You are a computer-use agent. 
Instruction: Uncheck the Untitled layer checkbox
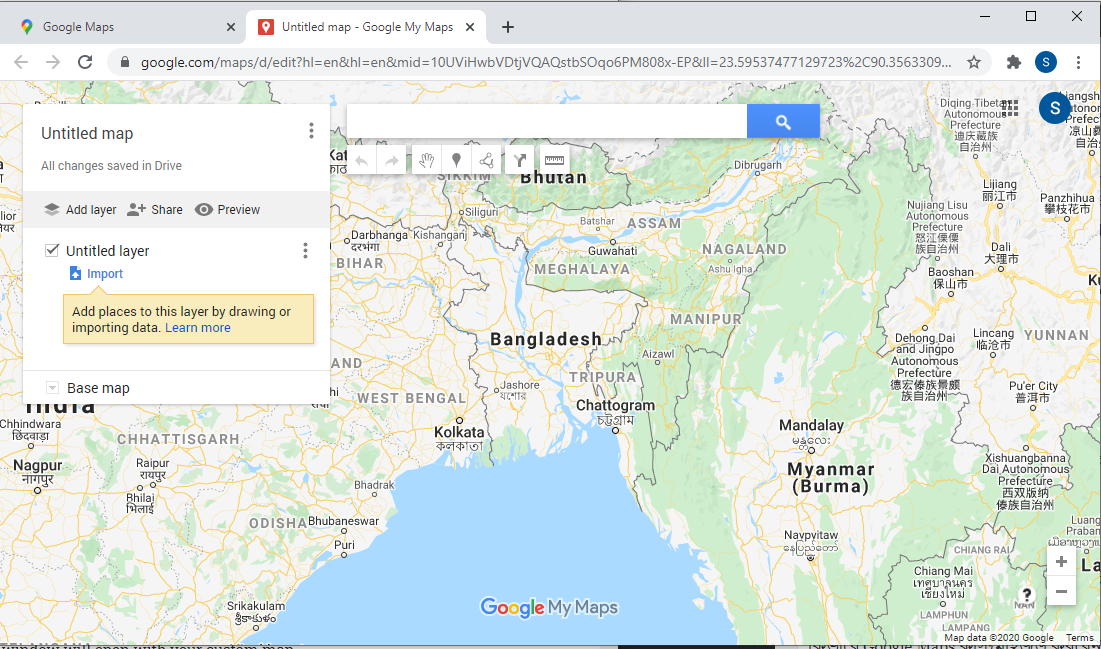click(x=53, y=250)
